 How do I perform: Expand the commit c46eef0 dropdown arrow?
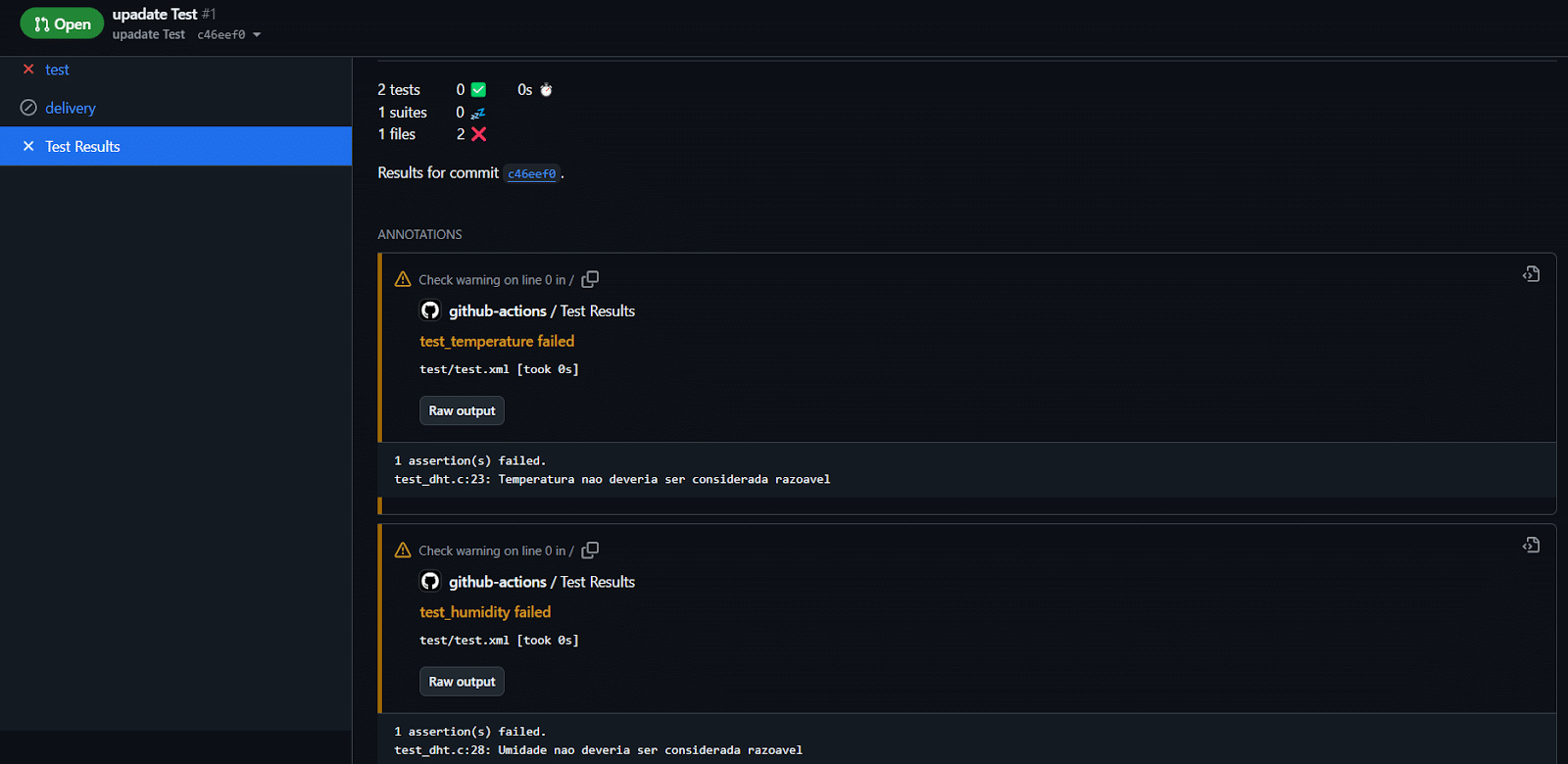coord(257,35)
